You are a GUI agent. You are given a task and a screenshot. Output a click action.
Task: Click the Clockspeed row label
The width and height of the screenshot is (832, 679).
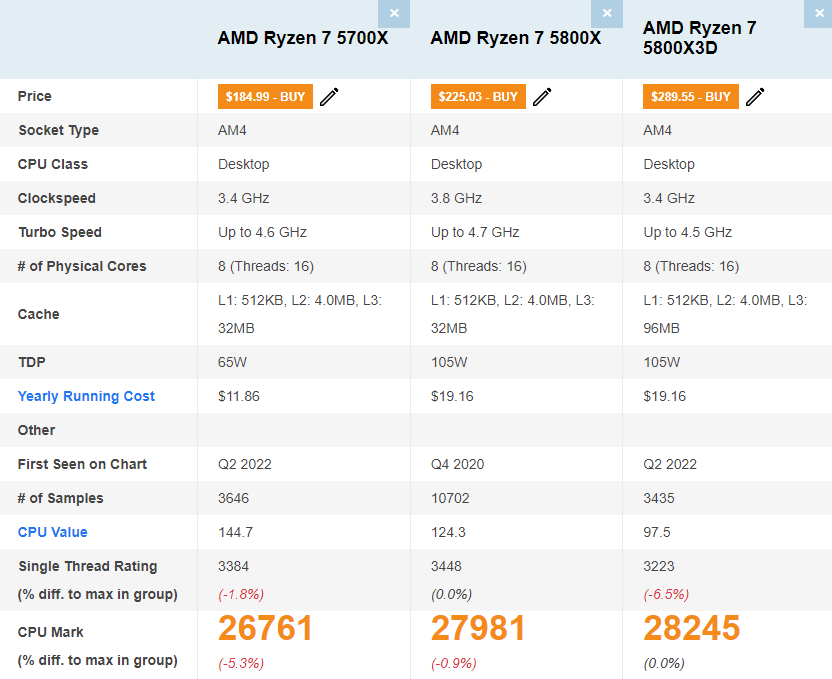click(x=57, y=198)
